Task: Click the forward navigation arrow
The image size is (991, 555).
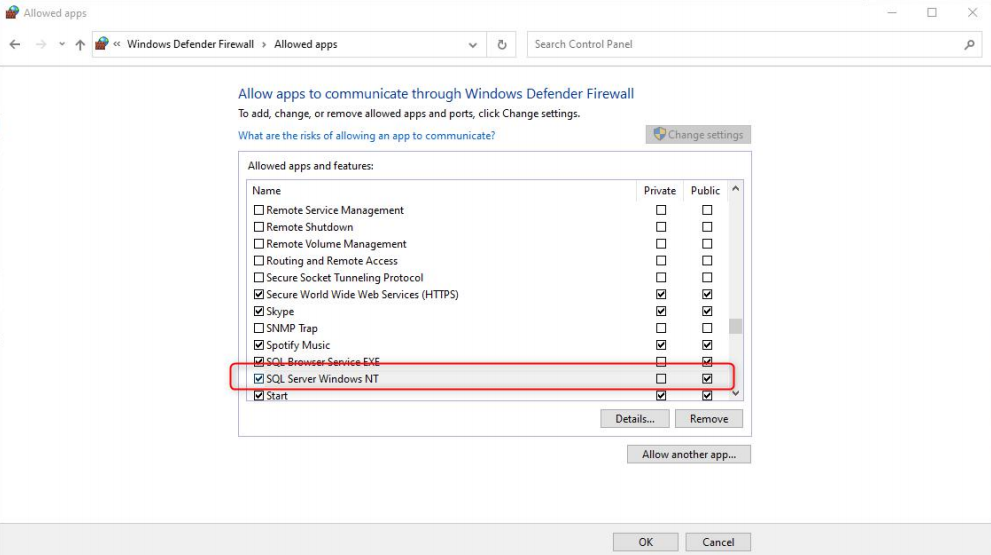Action: coord(41,44)
